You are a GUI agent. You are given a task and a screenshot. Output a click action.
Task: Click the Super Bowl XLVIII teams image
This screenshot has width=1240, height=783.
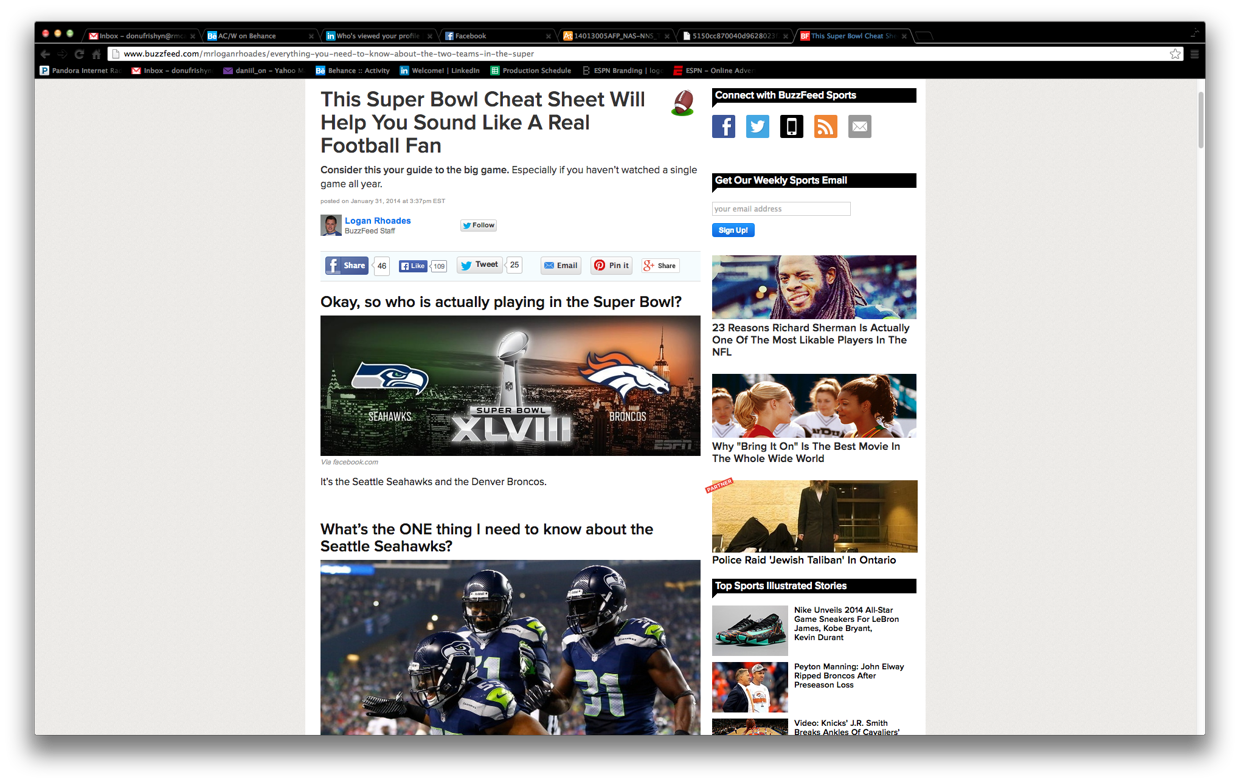(510, 386)
